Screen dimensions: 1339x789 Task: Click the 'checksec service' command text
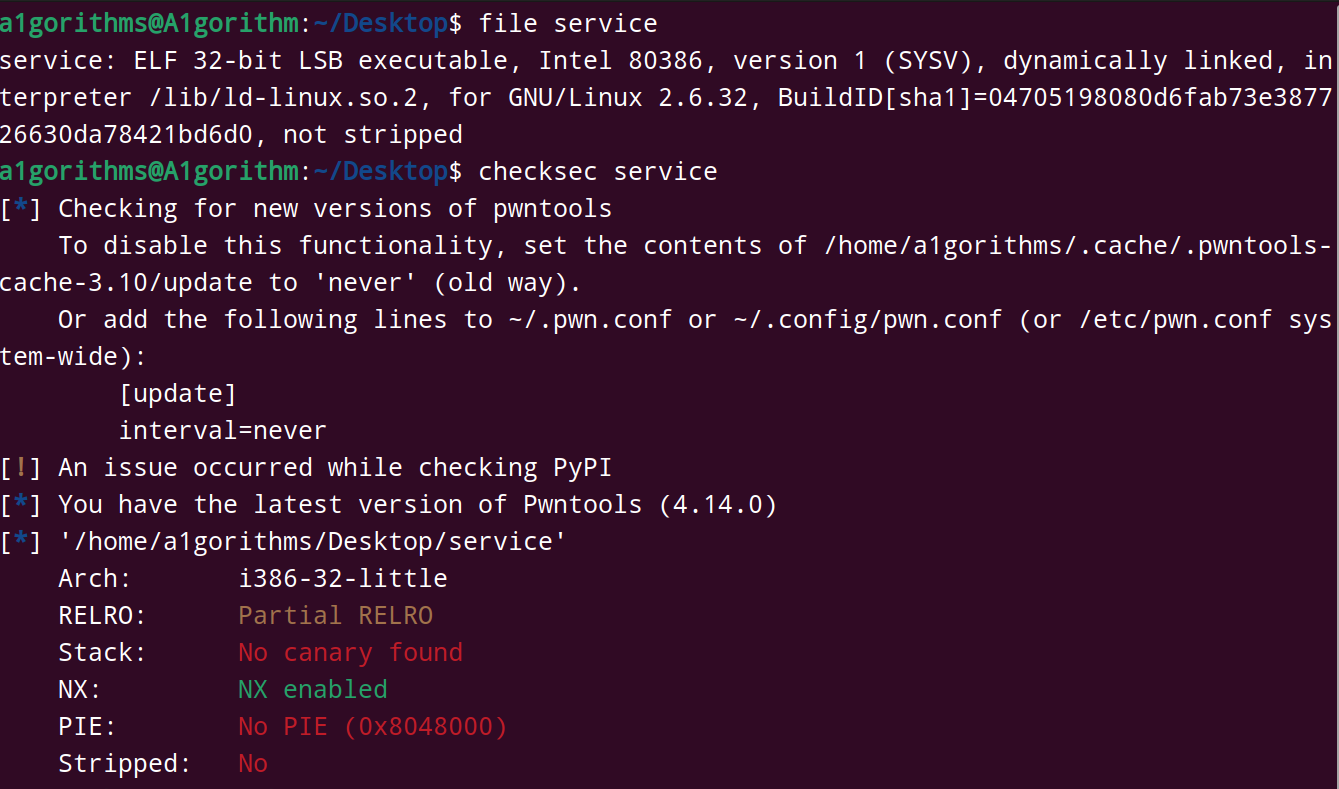coord(598,172)
